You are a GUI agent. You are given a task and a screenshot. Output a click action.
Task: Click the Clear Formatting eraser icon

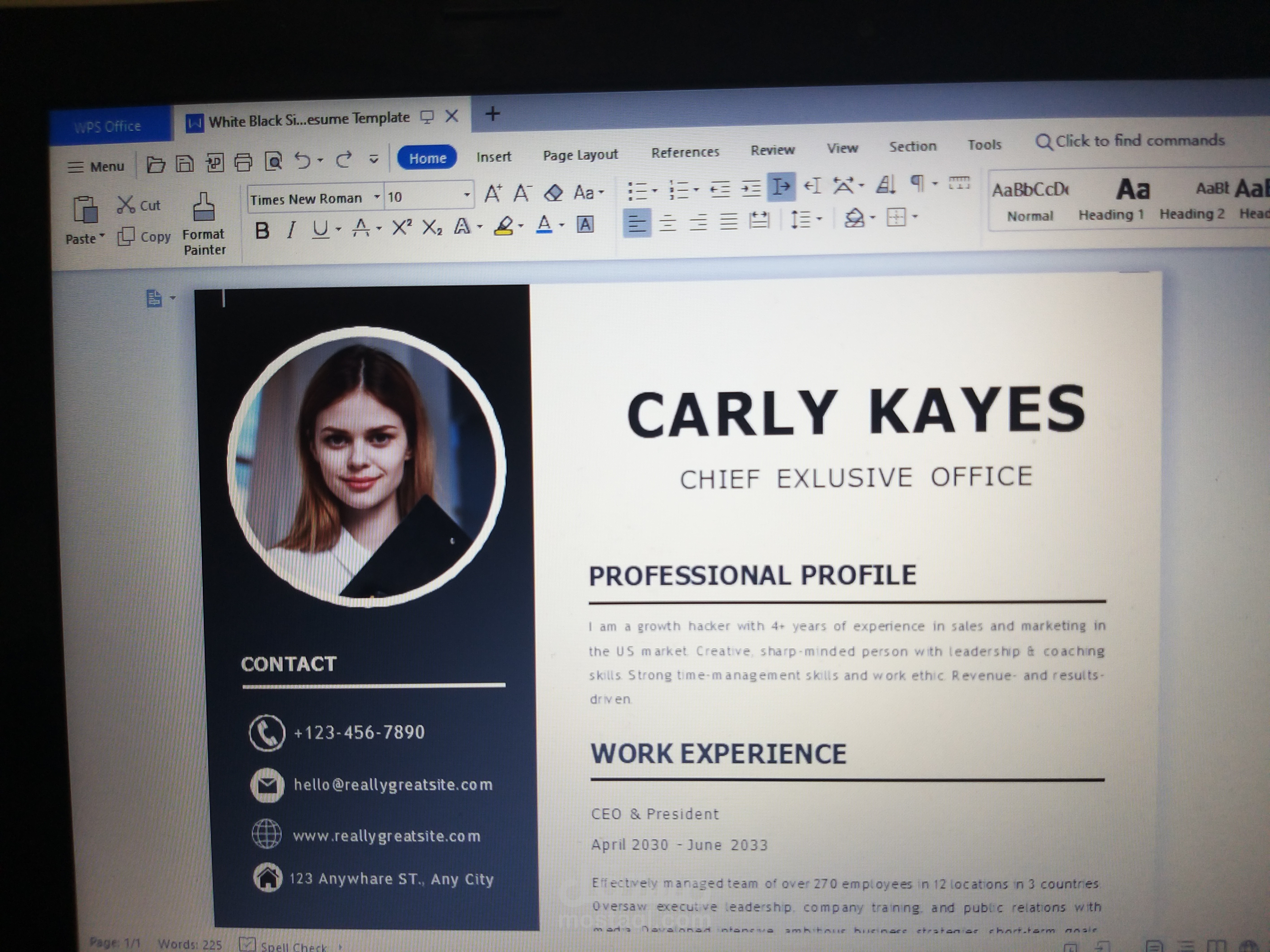pyautogui.click(x=553, y=192)
